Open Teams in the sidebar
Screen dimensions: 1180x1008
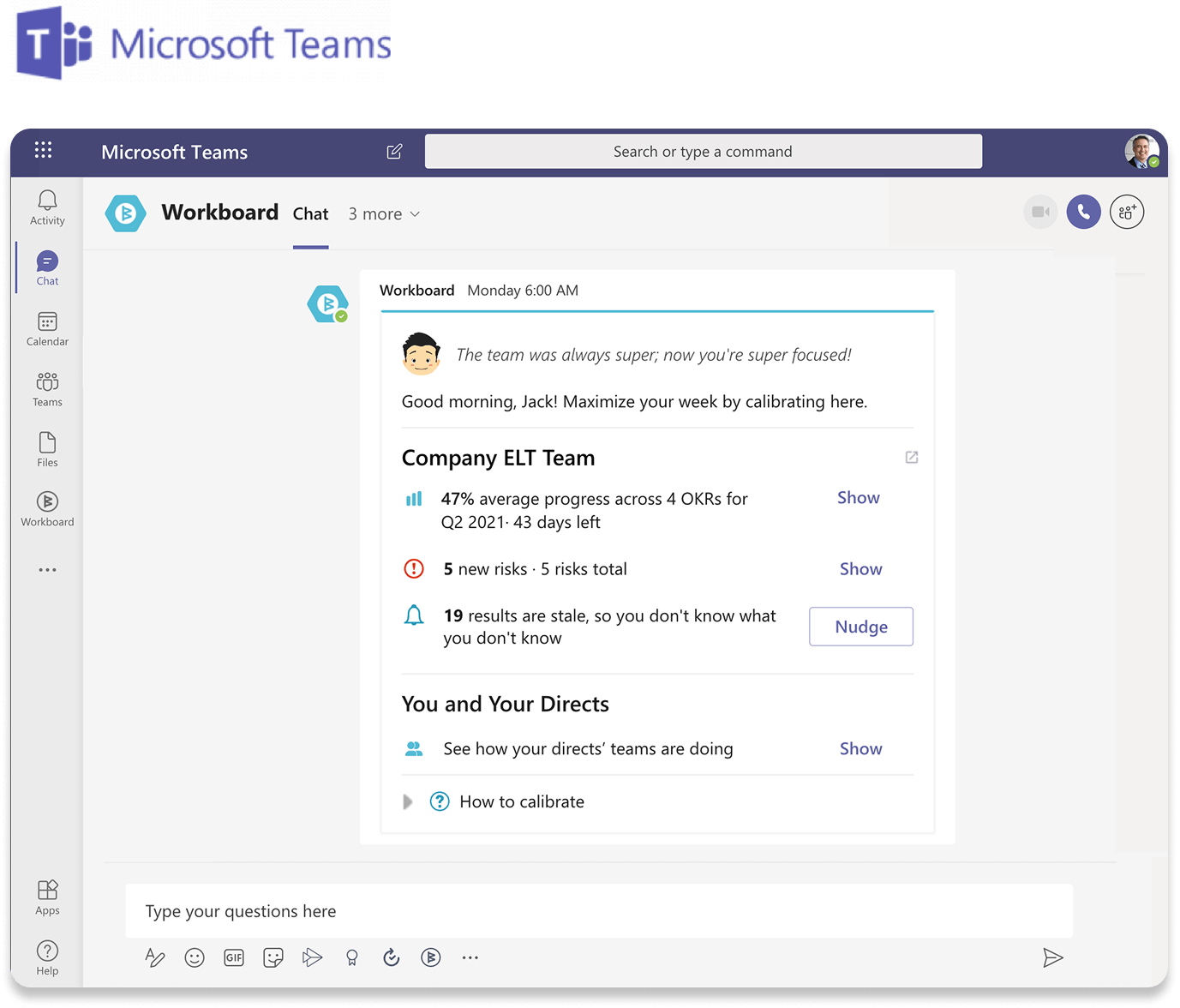point(47,389)
